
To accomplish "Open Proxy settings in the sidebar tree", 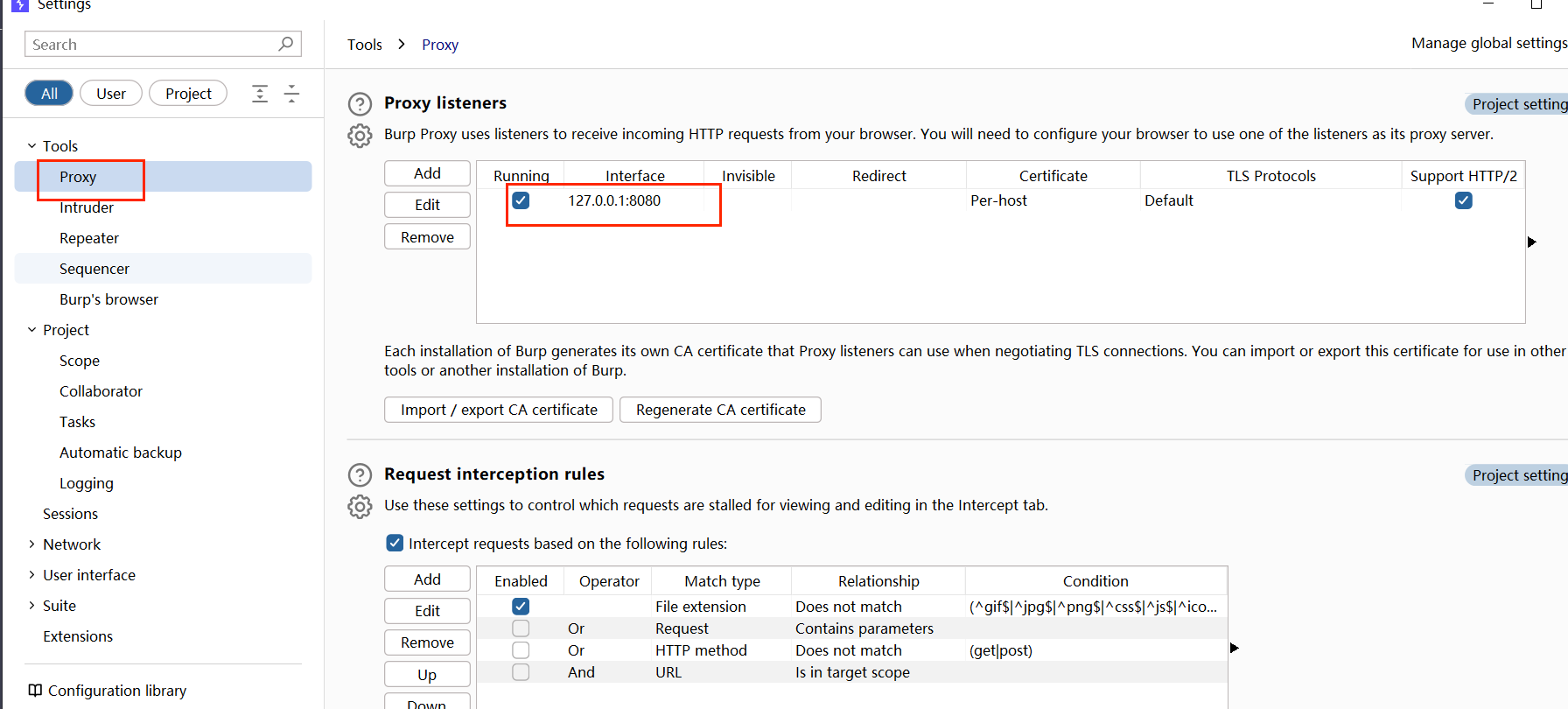I will (x=163, y=177).
